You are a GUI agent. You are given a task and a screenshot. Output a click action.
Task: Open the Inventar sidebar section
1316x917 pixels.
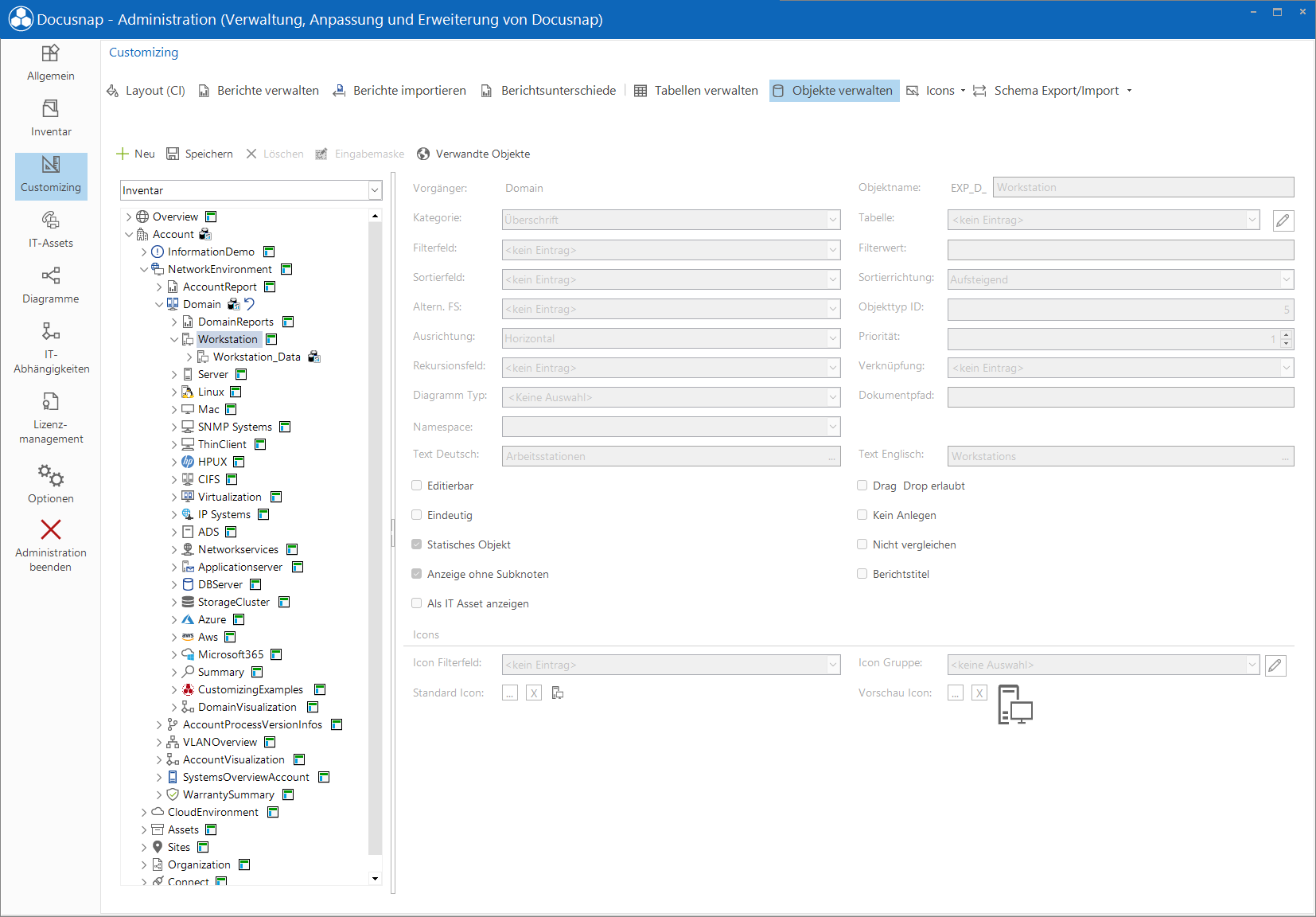click(x=51, y=118)
